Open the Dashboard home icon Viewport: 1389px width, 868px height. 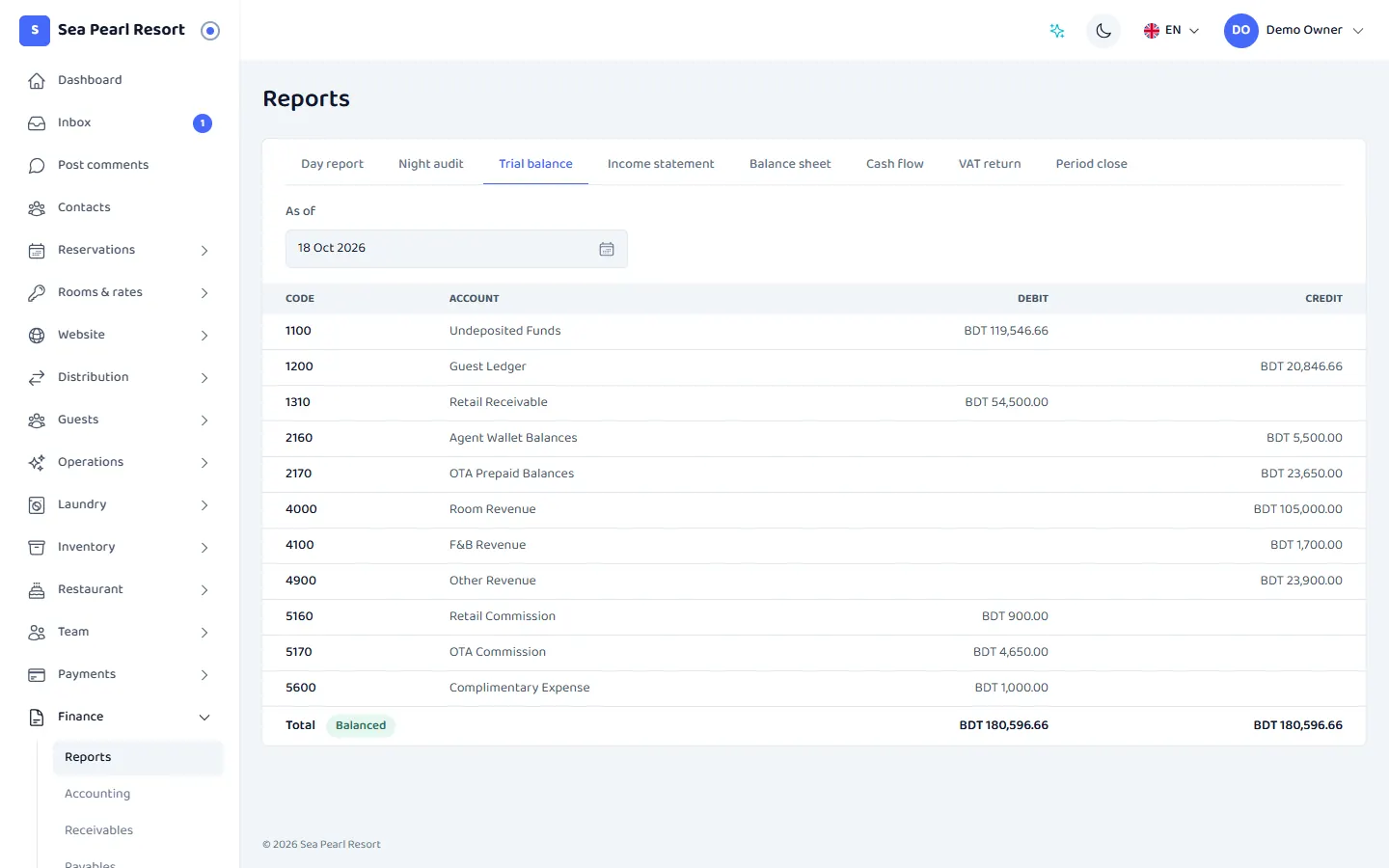[37, 80]
